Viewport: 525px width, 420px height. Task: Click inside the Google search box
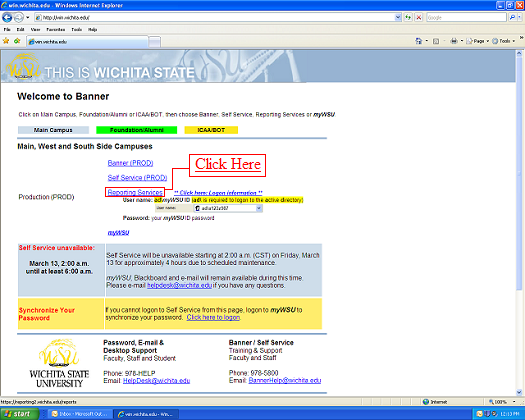[466, 17]
